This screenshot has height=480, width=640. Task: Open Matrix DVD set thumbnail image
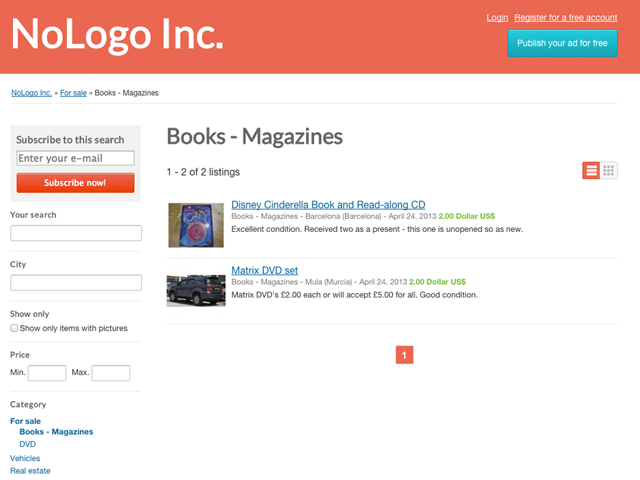(x=195, y=290)
